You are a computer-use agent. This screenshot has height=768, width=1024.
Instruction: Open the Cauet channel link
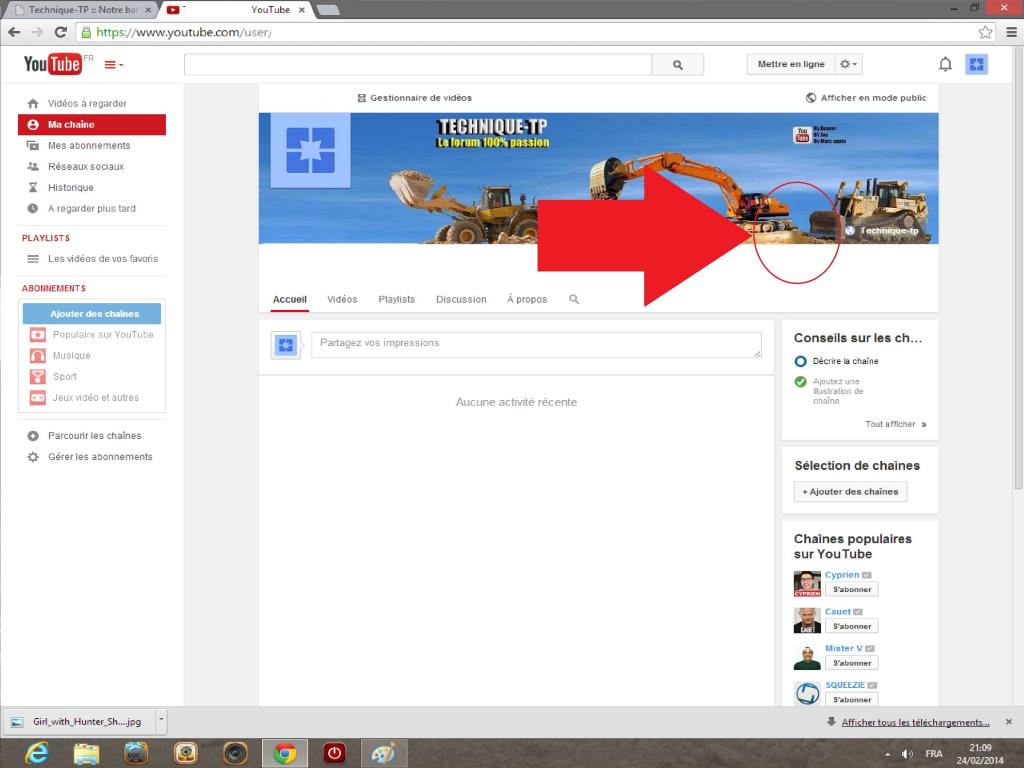tap(838, 612)
